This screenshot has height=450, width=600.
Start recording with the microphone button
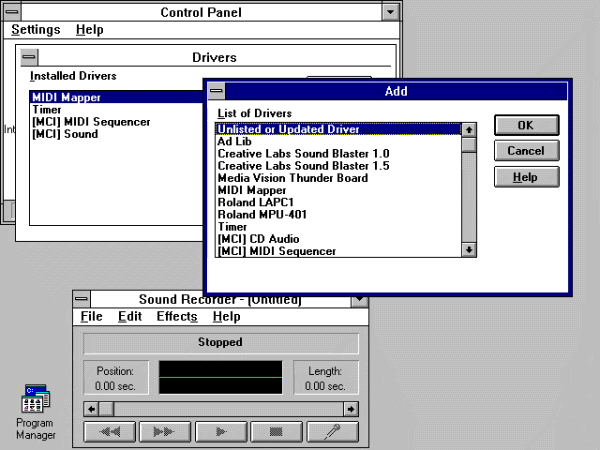pos(332,432)
